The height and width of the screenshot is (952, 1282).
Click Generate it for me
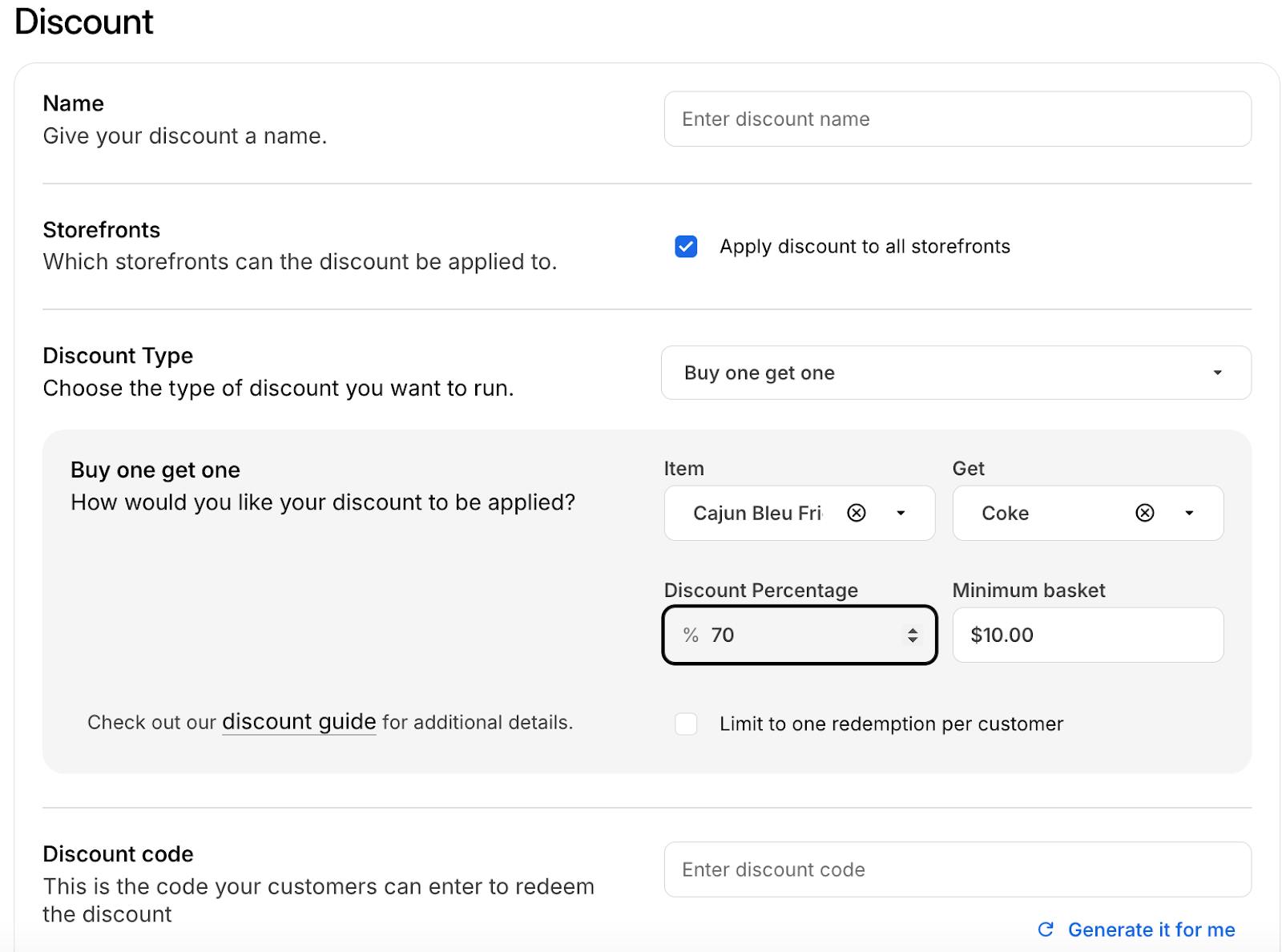coord(1151,930)
